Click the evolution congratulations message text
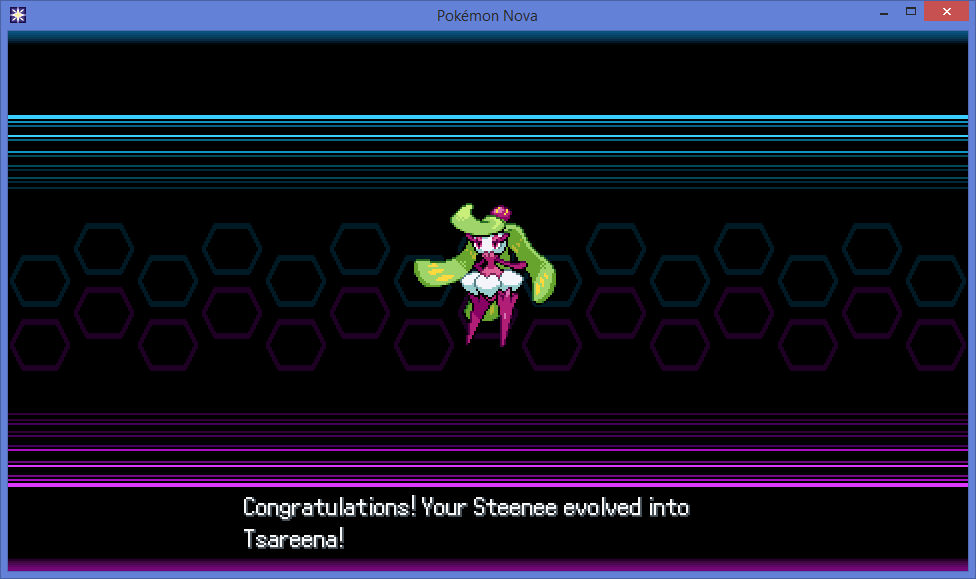 click(x=466, y=523)
